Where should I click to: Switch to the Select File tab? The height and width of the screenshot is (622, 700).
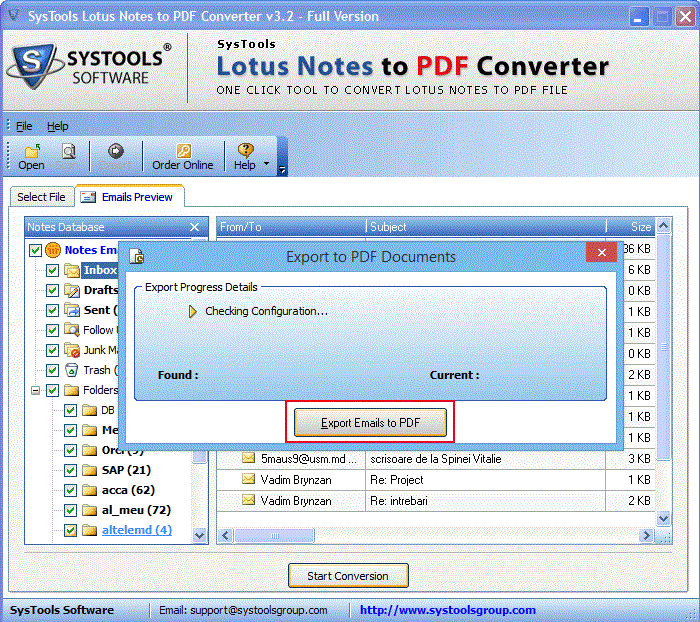click(x=42, y=197)
